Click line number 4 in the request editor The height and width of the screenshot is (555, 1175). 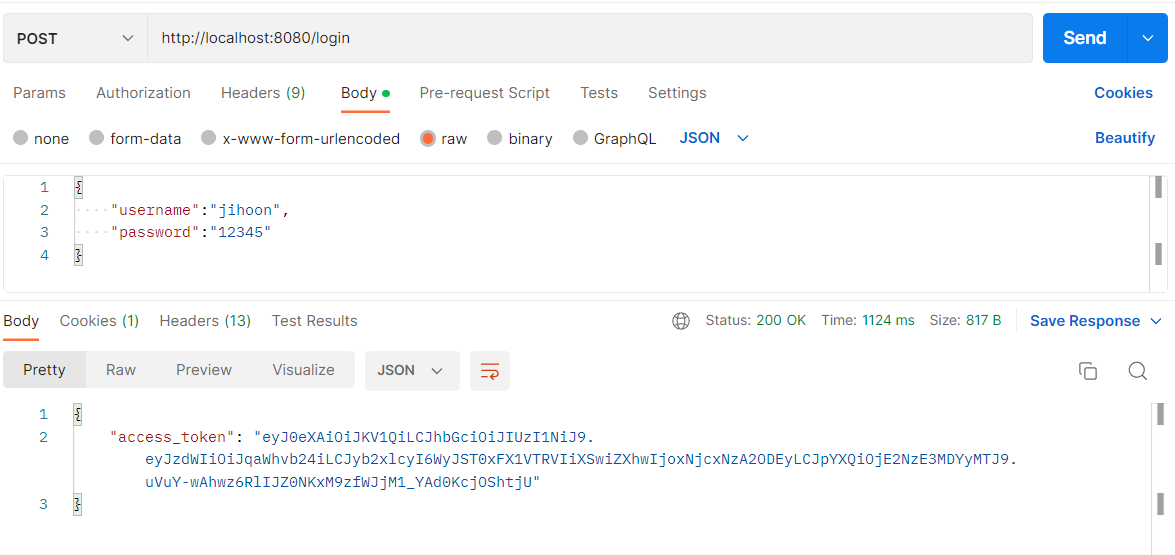[44, 255]
